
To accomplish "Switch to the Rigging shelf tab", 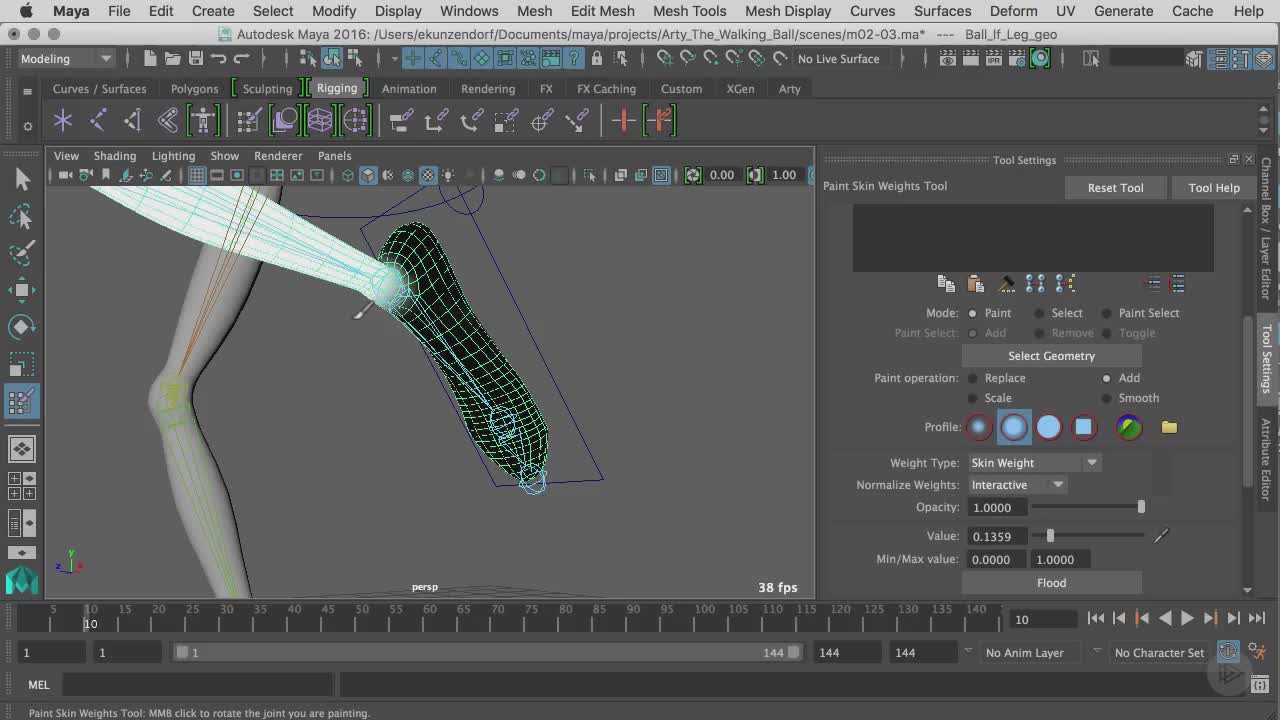I will (x=337, y=88).
